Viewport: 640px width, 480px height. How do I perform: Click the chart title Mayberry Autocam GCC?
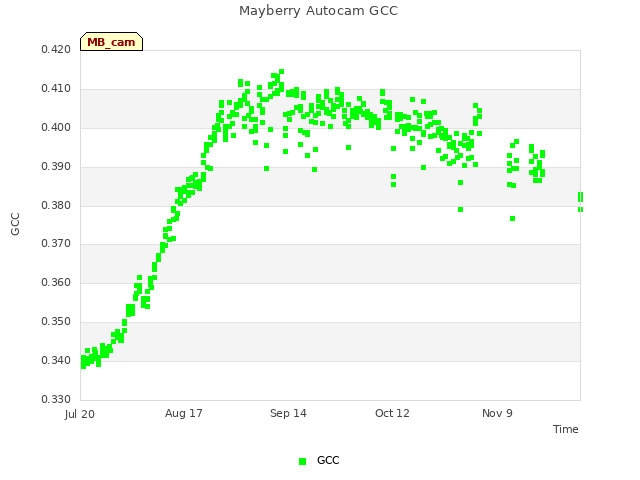click(x=318, y=11)
